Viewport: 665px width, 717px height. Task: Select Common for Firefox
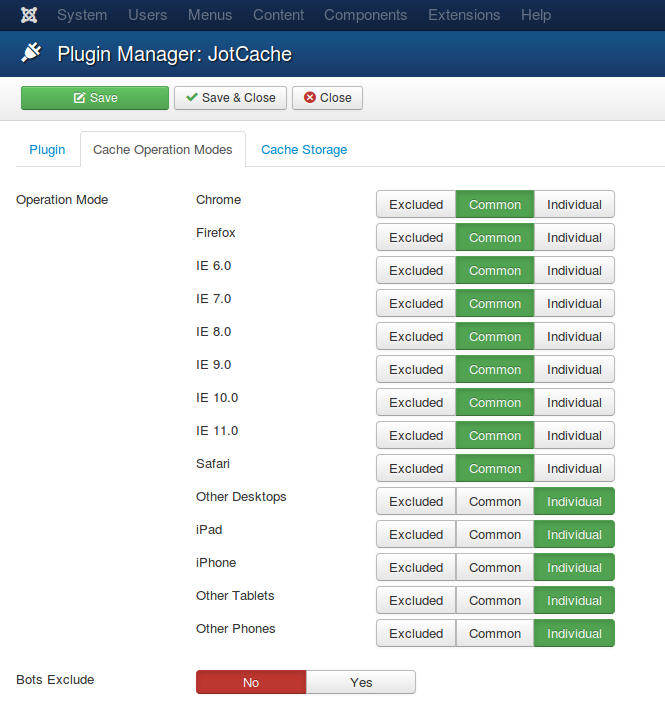(495, 237)
